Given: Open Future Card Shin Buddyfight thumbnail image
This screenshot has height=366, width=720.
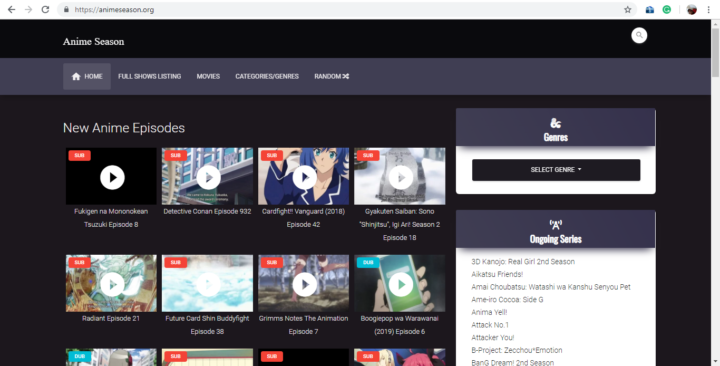Looking at the screenshot, I should pyautogui.click(x=207, y=283).
